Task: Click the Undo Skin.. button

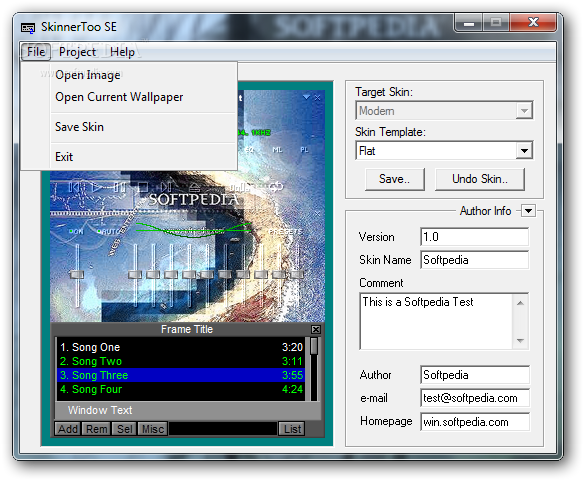Action: 480,179
